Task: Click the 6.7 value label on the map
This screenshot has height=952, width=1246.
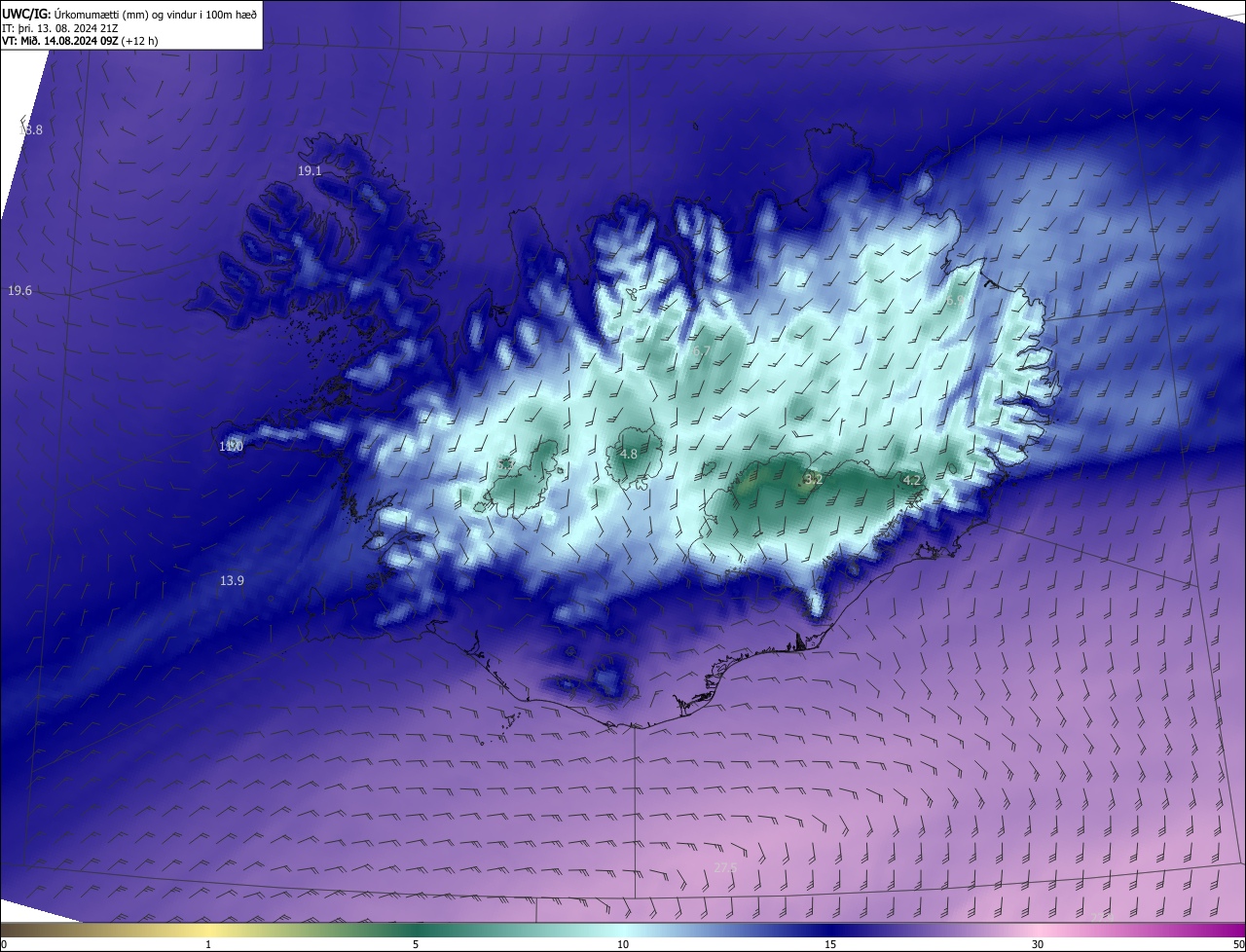Action: [701, 351]
